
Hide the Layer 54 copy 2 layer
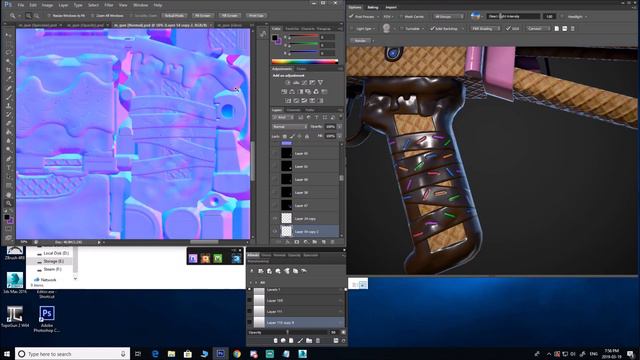pyautogui.click(x=275, y=231)
